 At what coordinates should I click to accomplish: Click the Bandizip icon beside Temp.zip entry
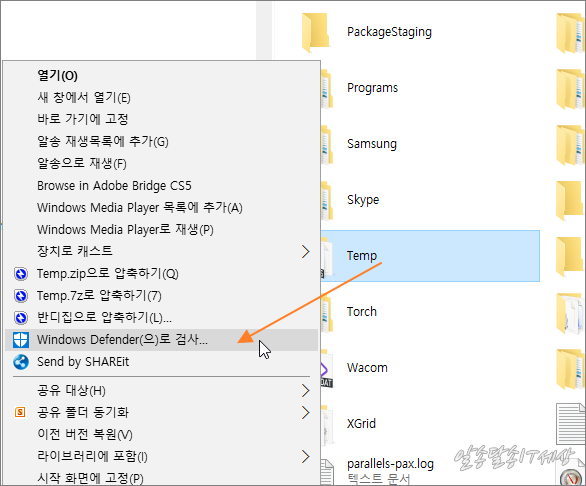point(21,274)
